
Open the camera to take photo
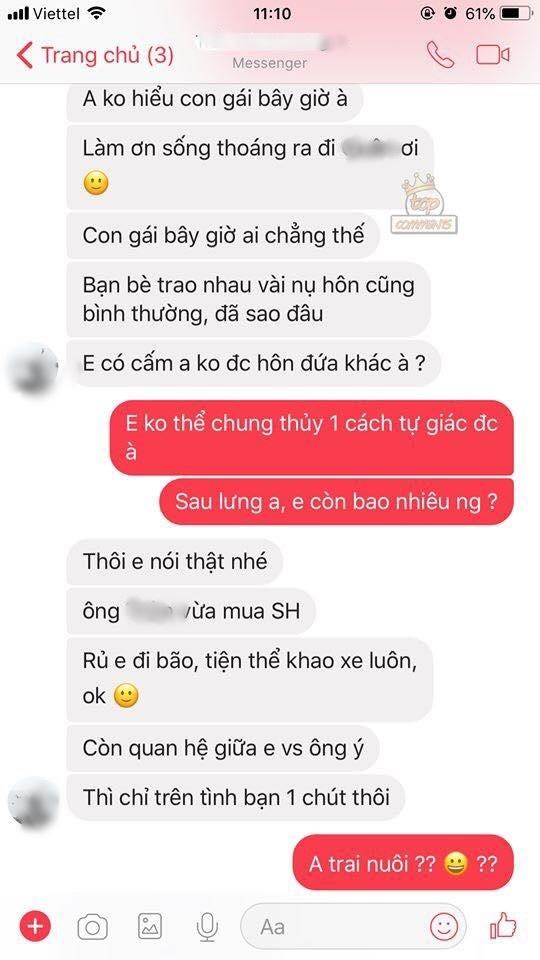tap(92, 928)
